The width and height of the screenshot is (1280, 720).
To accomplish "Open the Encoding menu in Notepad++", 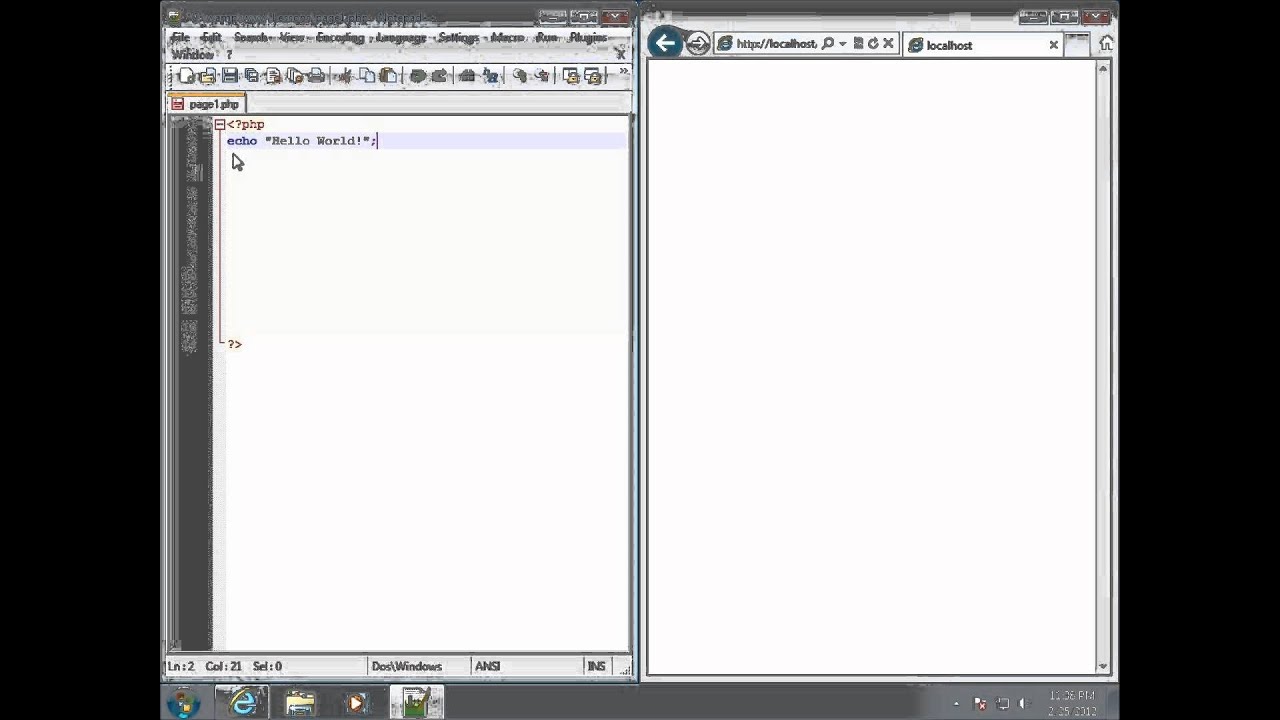I will [x=340, y=38].
